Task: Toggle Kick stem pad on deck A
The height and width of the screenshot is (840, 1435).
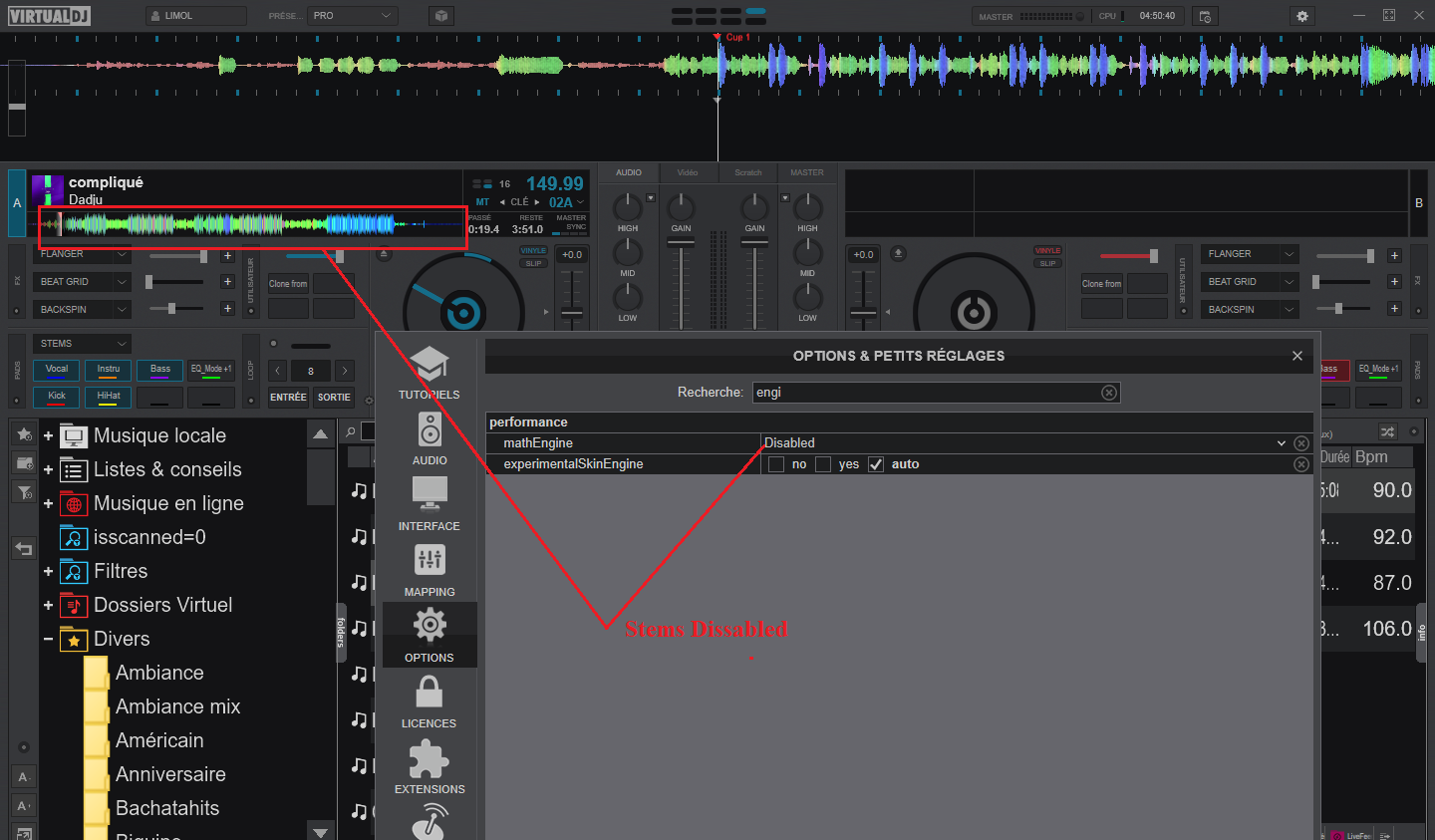Action: [57, 397]
